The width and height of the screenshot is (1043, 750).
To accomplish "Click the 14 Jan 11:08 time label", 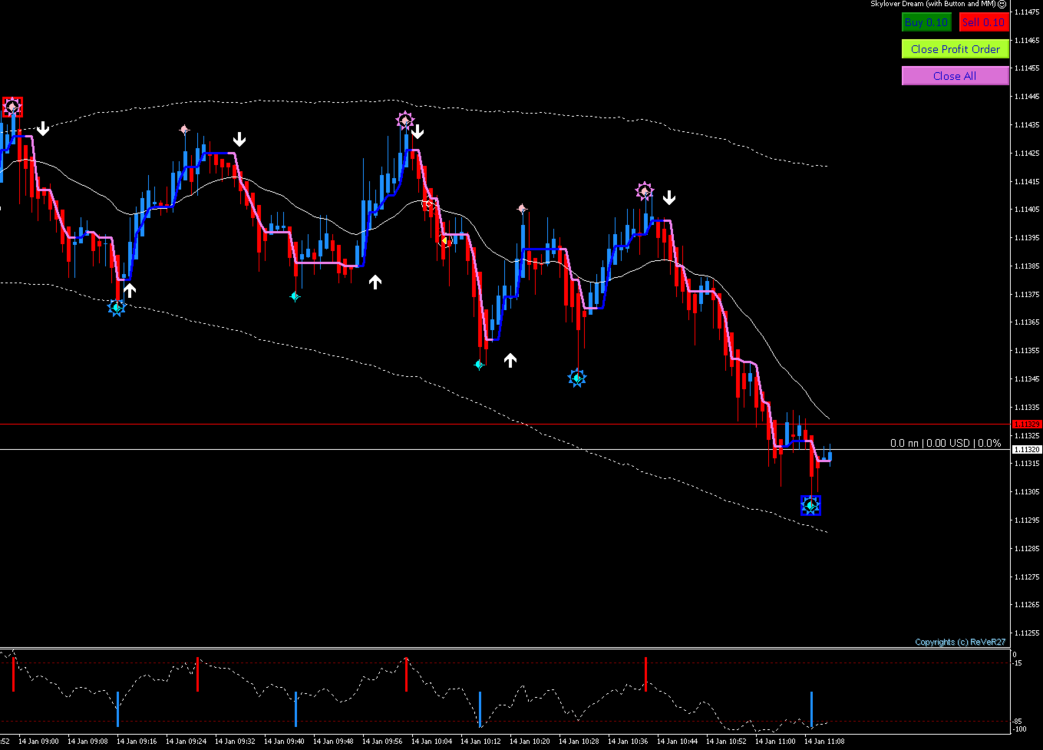I will tap(824, 741).
